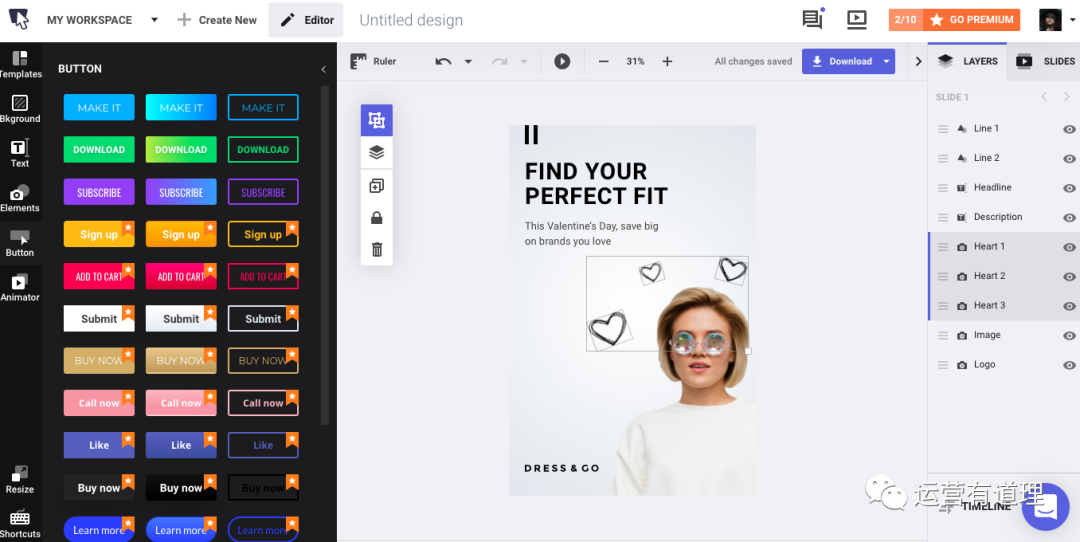Open the comments icon in header

(812, 19)
